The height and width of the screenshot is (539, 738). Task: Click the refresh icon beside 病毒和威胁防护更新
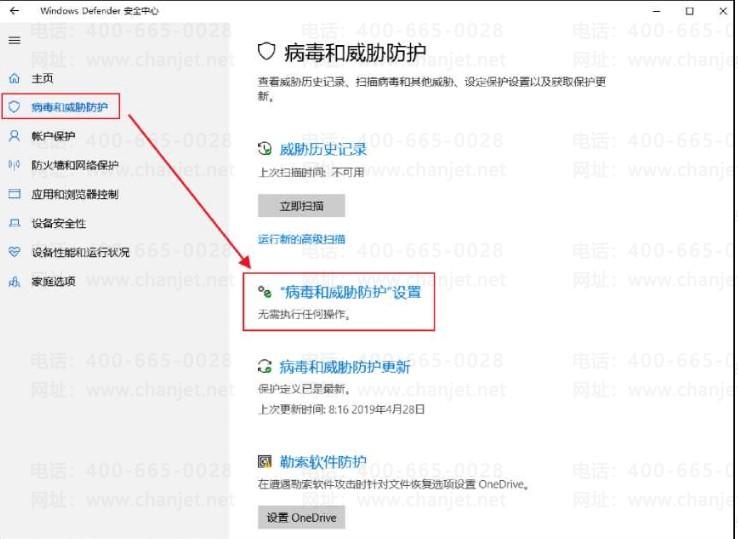(x=265, y=366)
